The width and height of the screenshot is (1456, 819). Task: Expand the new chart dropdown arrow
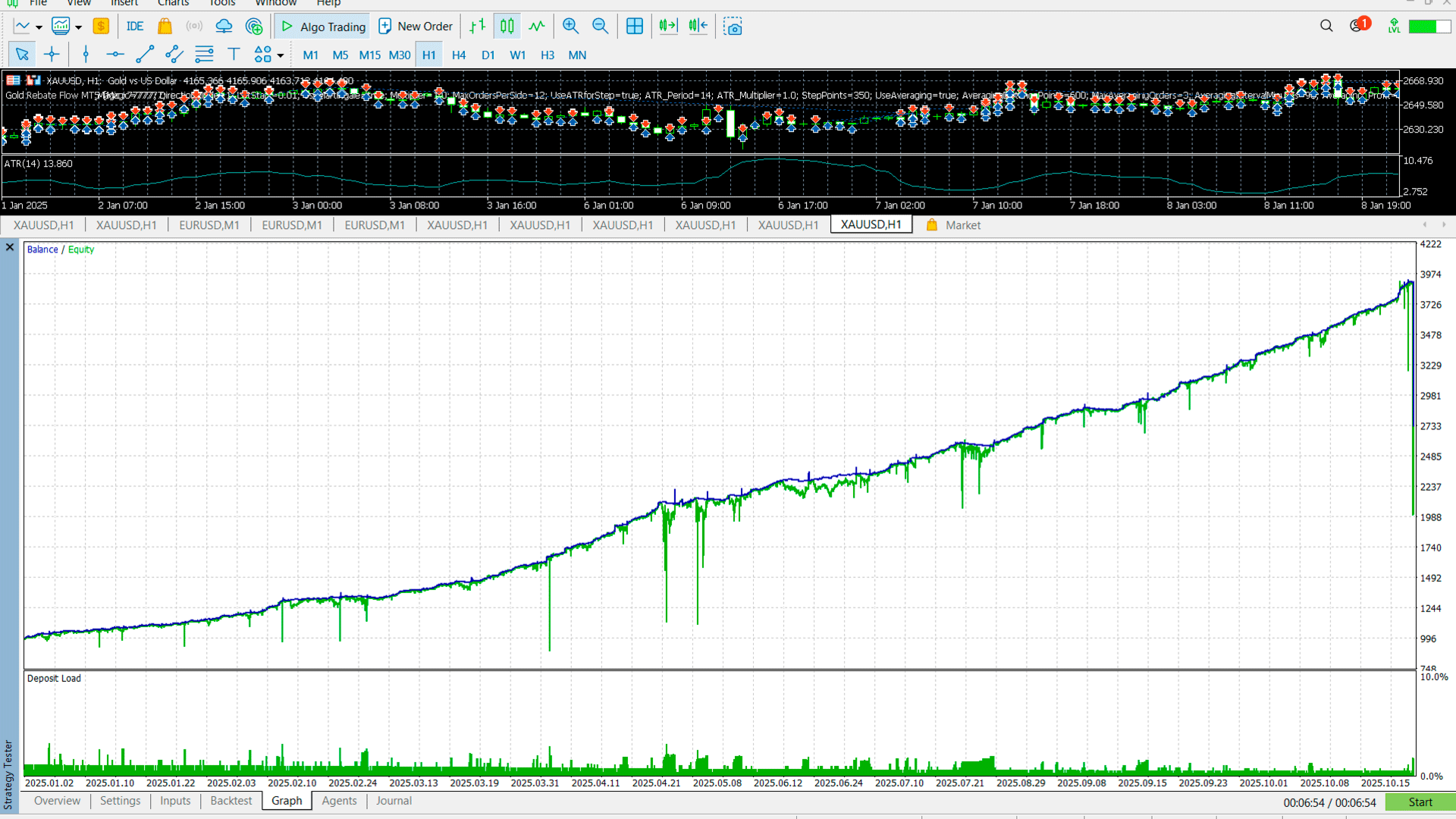[39, 27]
